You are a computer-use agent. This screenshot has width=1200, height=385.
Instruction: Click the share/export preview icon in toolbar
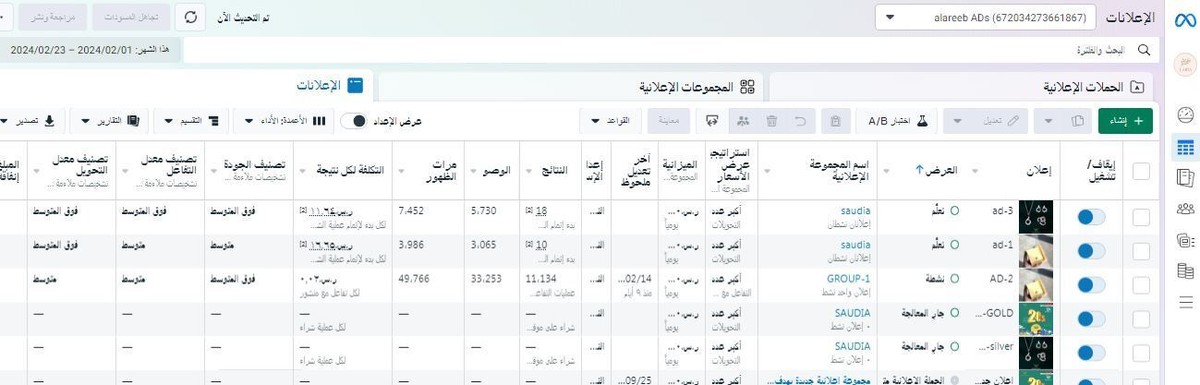712,121
